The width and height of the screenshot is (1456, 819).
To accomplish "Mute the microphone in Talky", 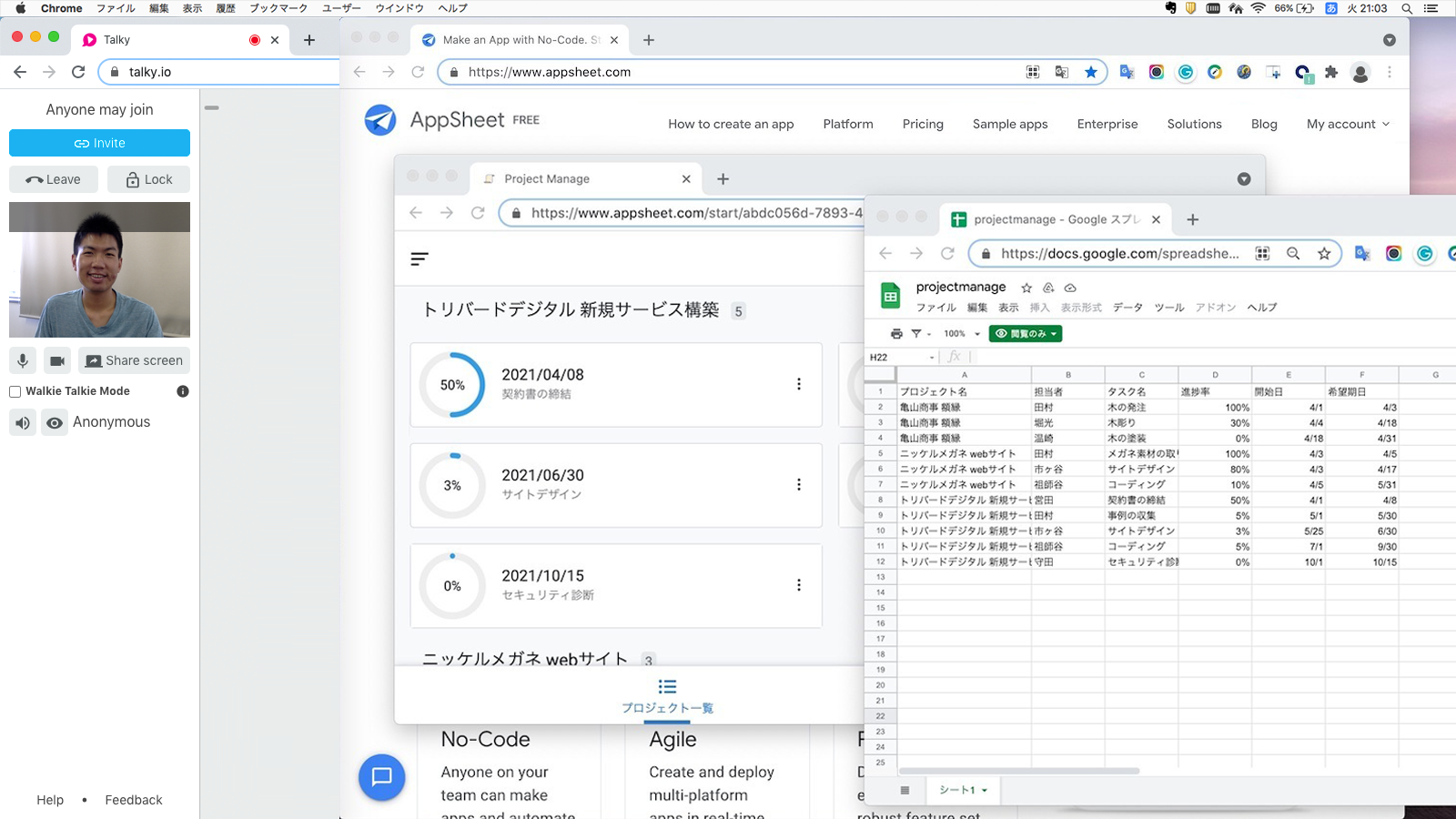I will 22,360.
